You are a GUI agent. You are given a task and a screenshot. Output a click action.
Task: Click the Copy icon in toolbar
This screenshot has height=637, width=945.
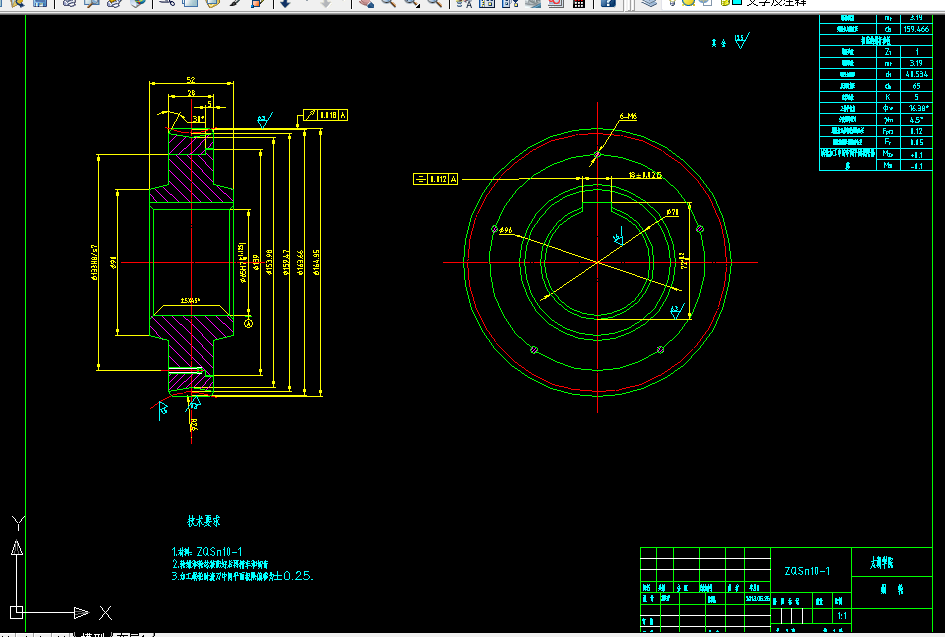click(x=190, y=3)
